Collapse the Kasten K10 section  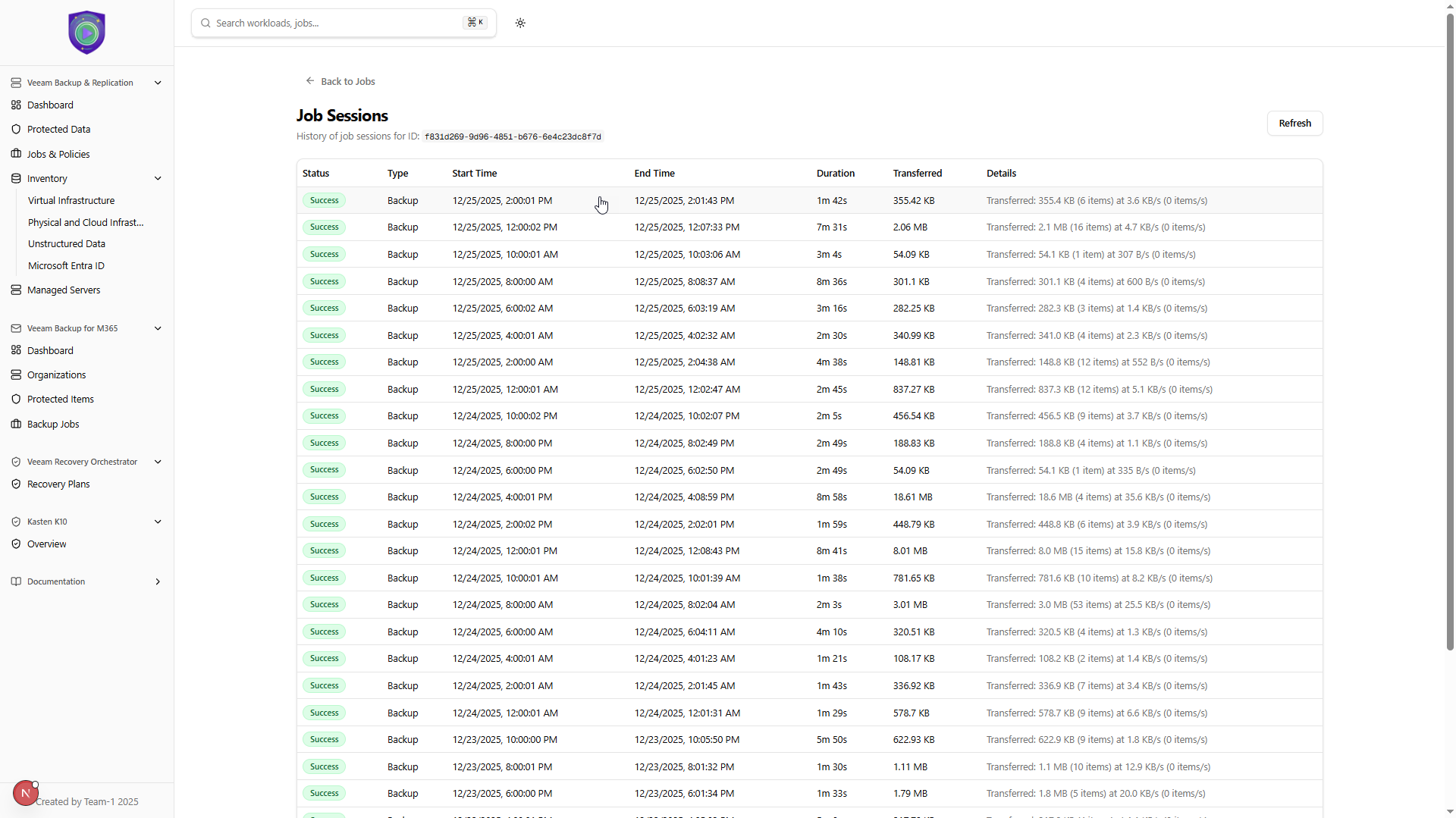pyautogui.click(x=158, y=522)
